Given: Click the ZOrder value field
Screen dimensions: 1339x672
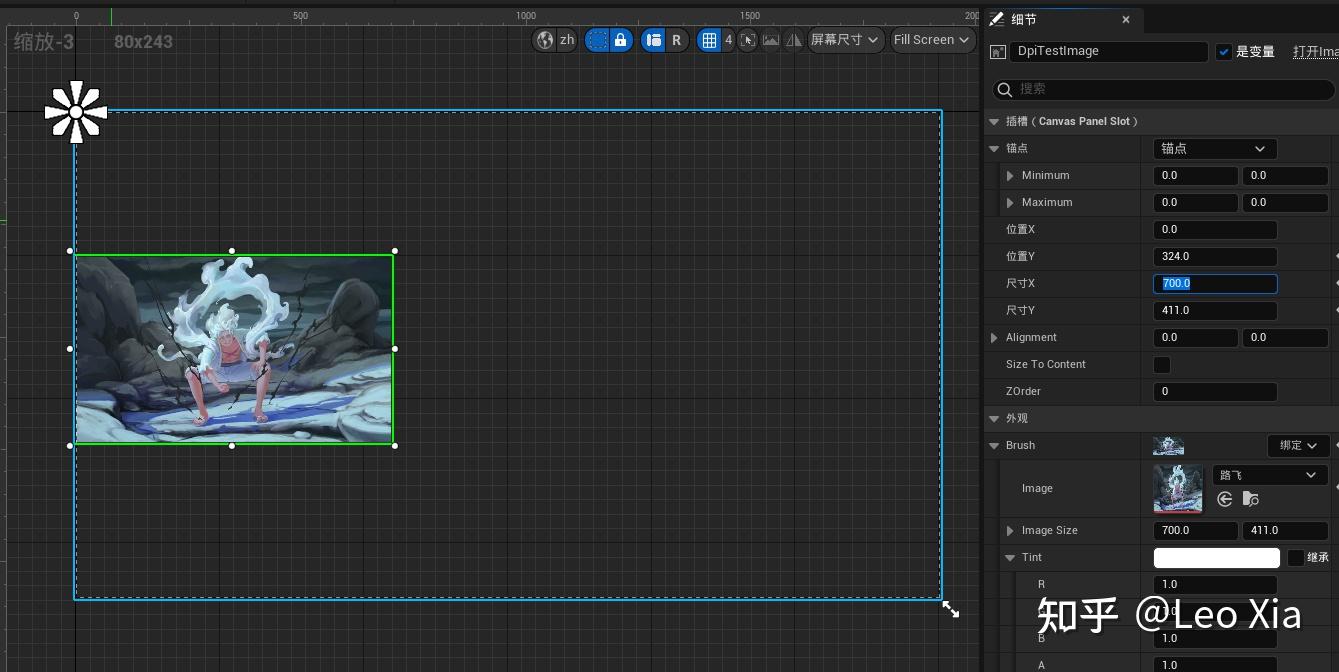Looking at the screenshot, I should point(1215,391).
